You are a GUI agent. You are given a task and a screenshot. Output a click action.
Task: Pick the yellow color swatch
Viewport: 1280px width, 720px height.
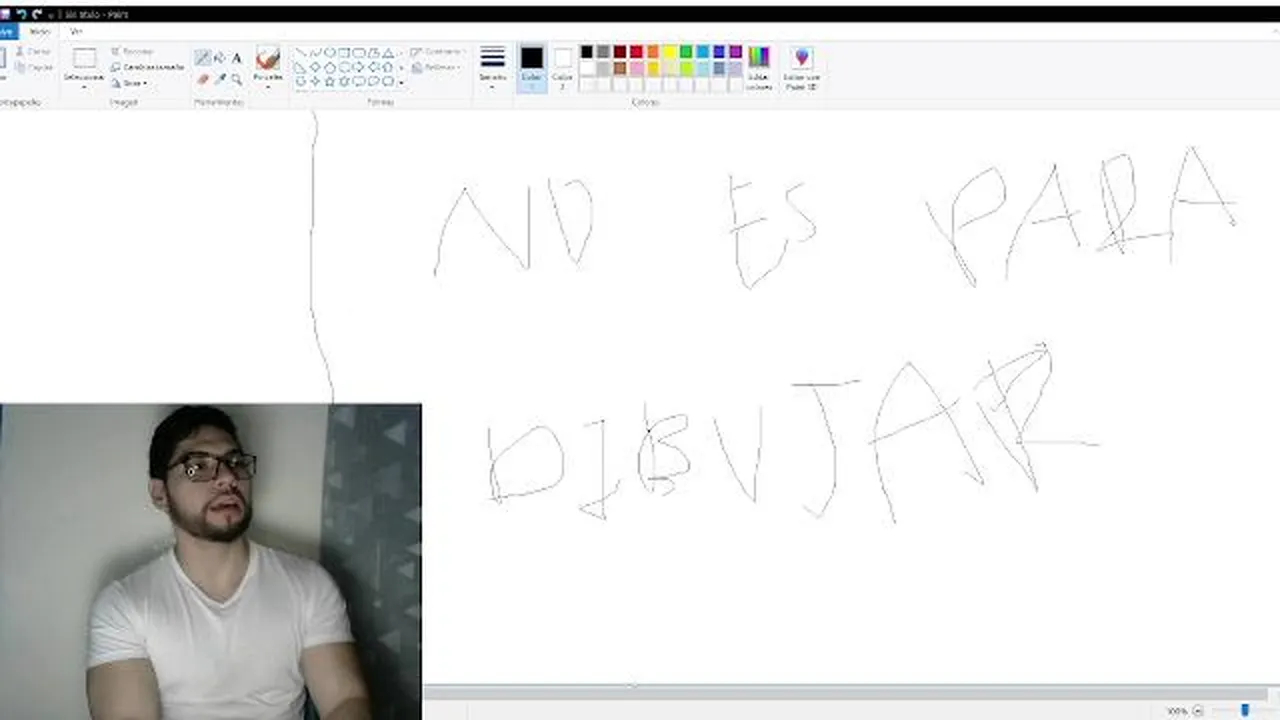[669, 52]
